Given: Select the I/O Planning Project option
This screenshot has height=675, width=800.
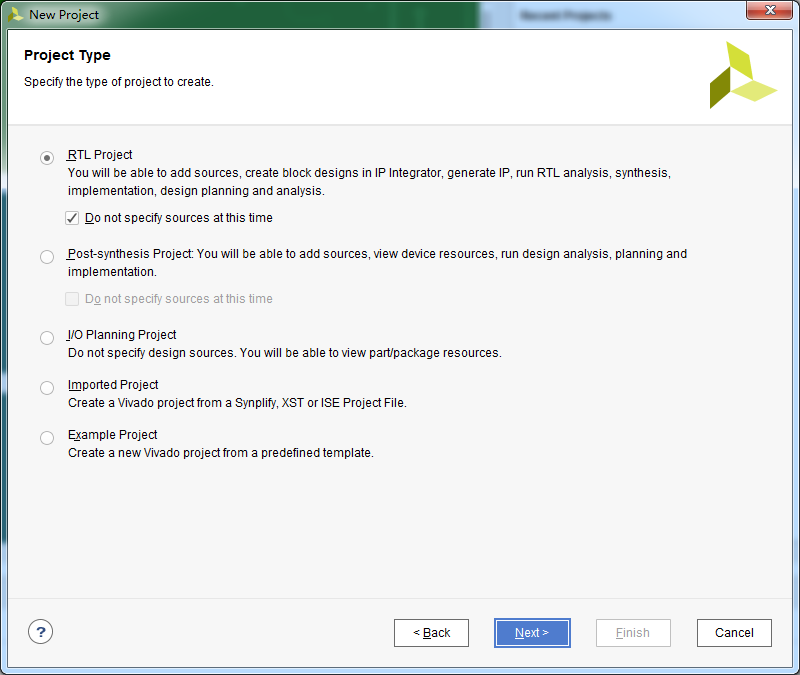Looking at the screenshot, I should click(47, 338).
